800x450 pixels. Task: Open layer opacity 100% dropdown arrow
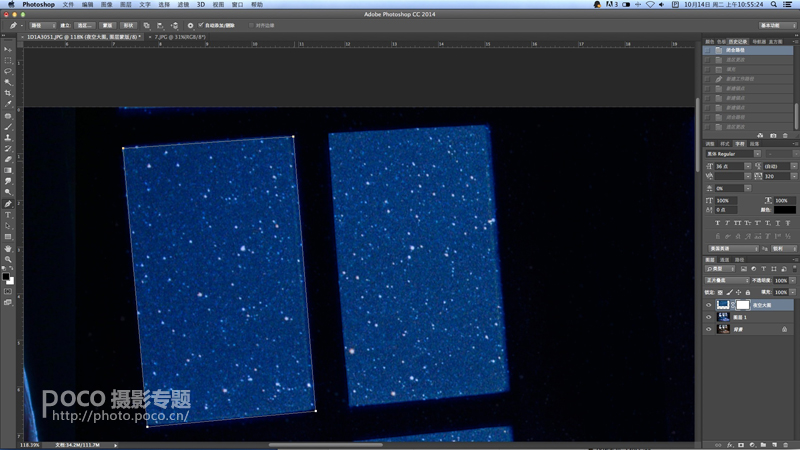tap(793, 280)
